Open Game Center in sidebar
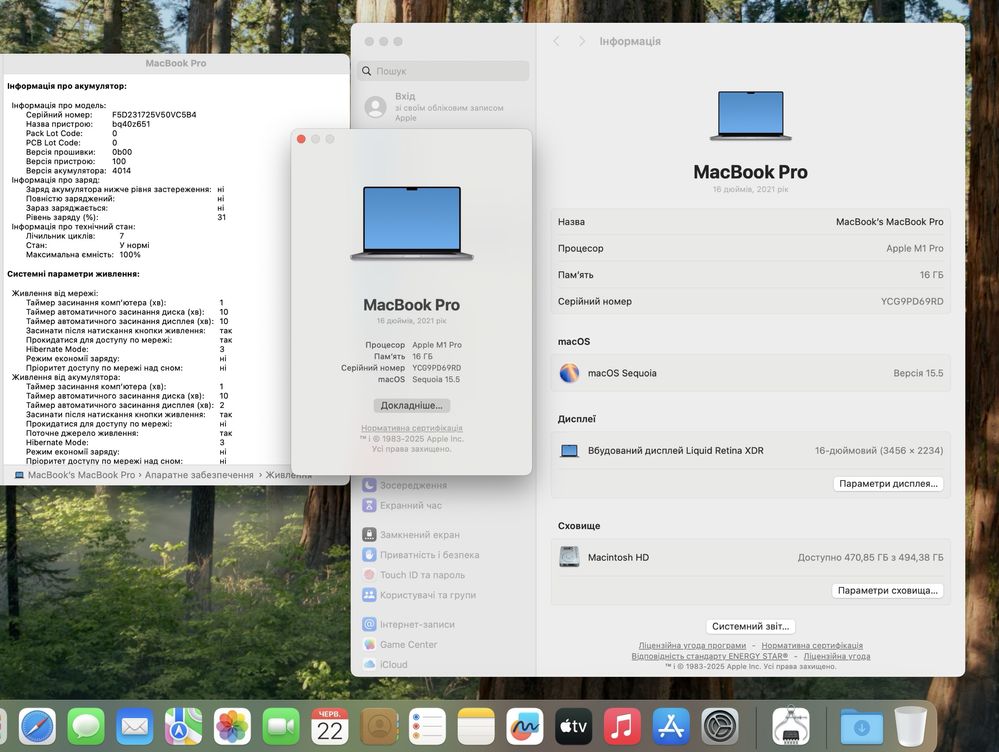999x752 pixels. (399, 644)
